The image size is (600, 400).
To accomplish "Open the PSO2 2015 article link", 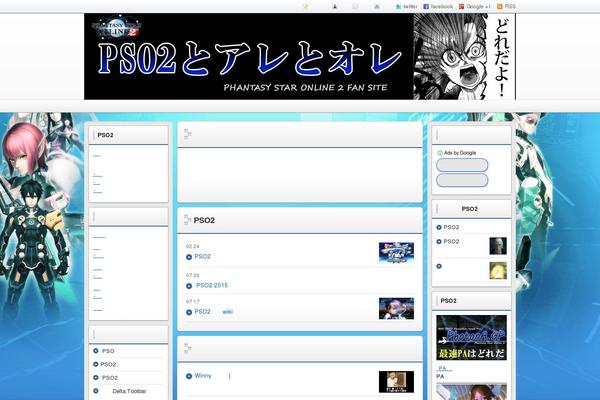I will click(x=212, y=286).
